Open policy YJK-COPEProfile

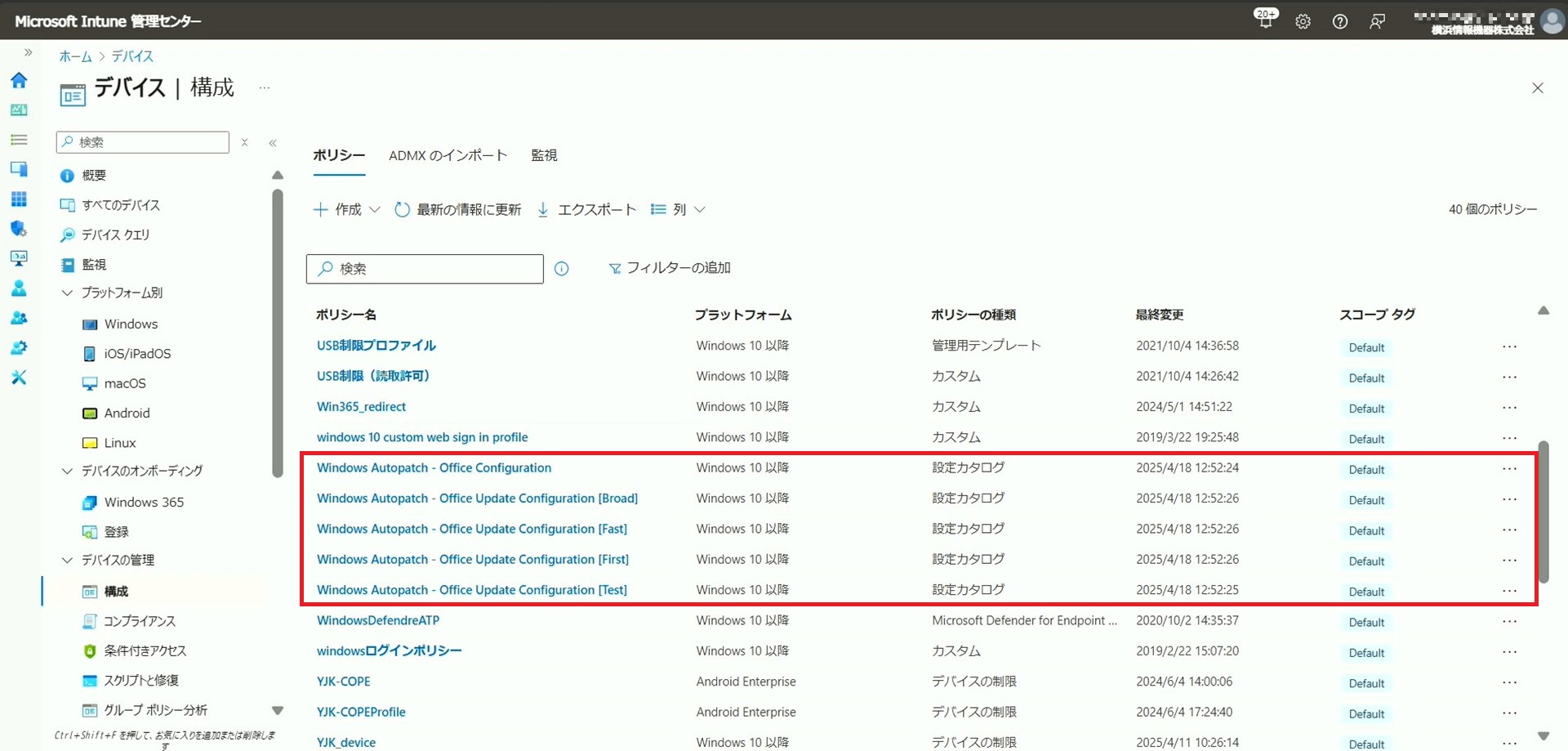(361, 713)
